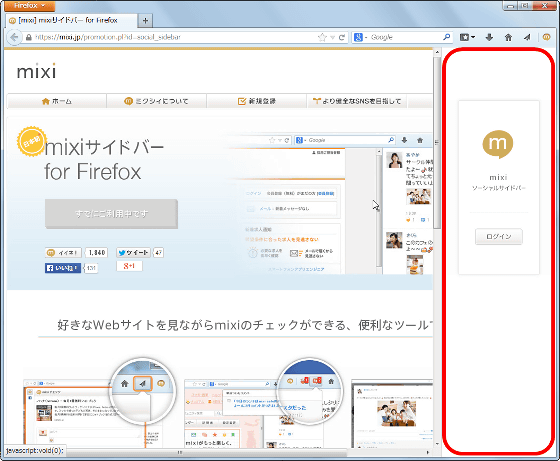Click the padlock site identity icon

tap(29, 37)
